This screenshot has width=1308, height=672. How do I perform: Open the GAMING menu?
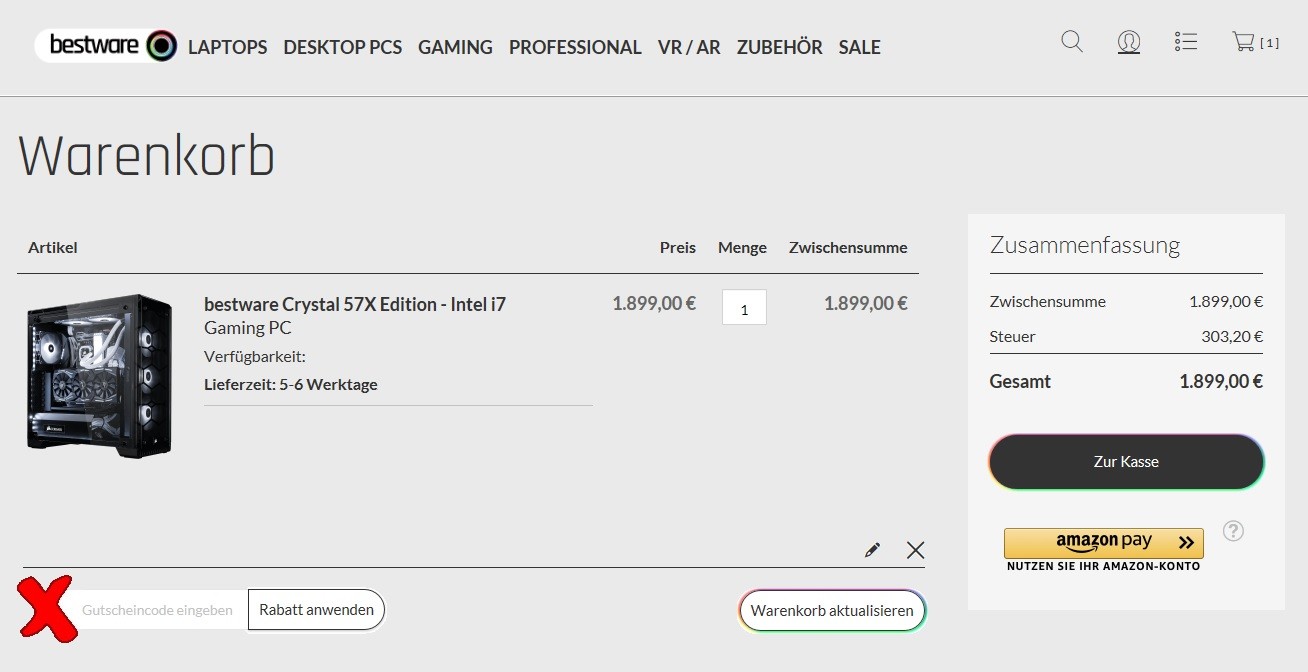[x=455, y=47]
